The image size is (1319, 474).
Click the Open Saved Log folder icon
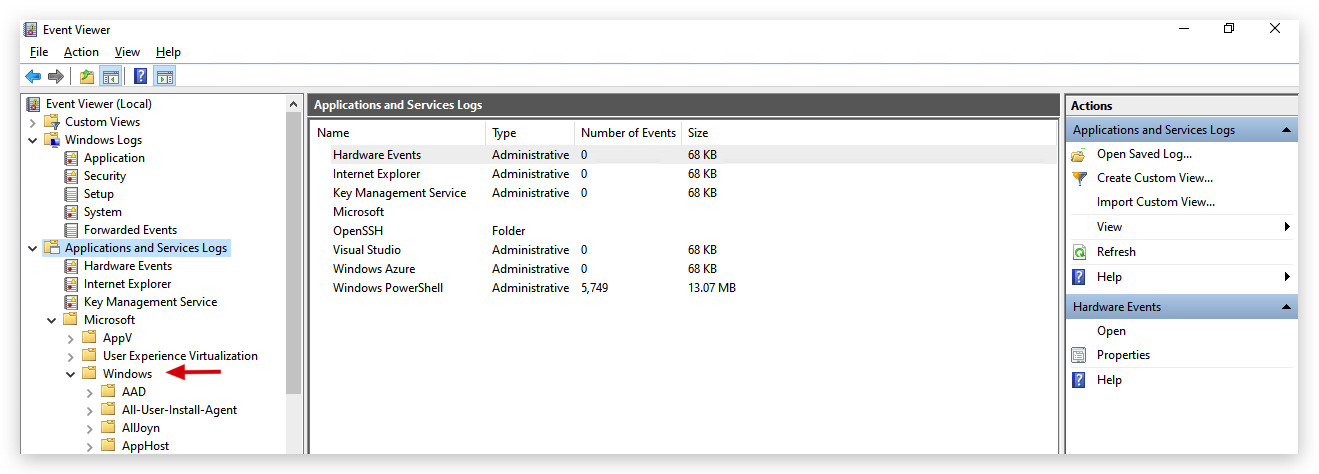point(1079,154)
